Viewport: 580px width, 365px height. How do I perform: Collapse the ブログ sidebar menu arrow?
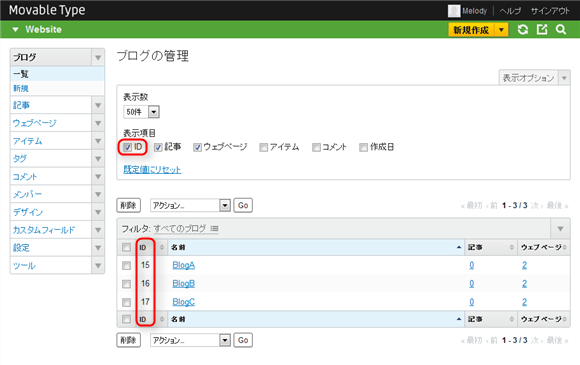[x=98, y=57]
